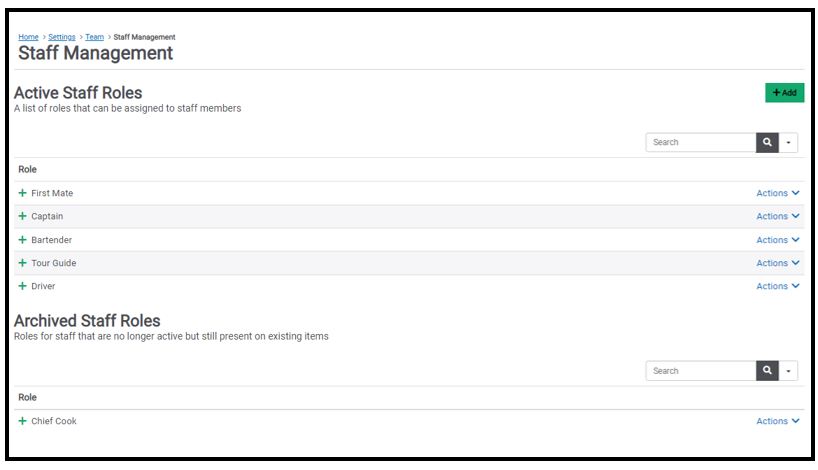Screen dimensions: 818x470
Task: Click the plus icon next to Driver
Action: [x=22, y=286]
